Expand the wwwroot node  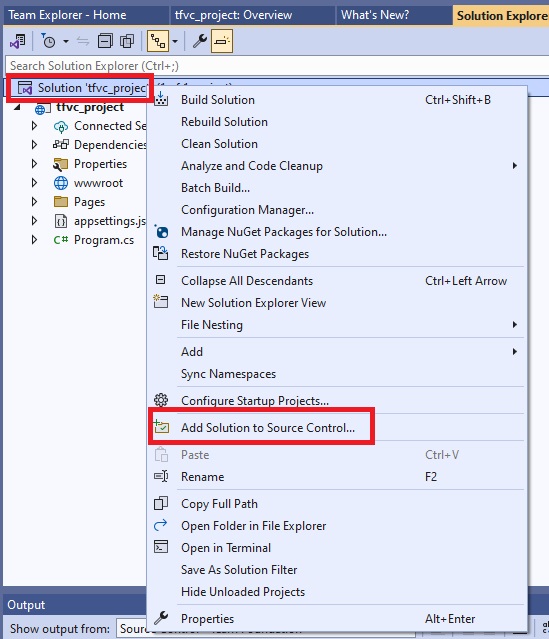coord(34,183)
